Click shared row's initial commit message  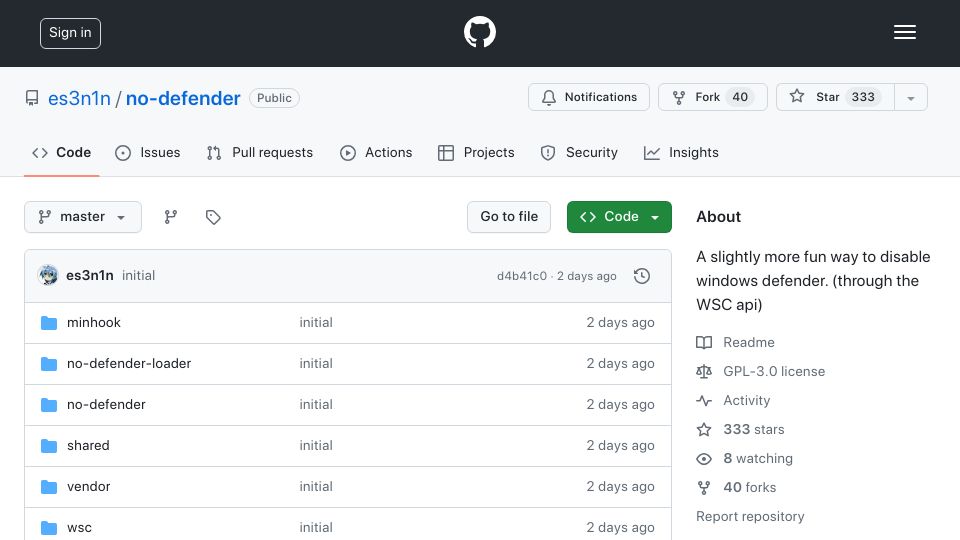point(316,446)
